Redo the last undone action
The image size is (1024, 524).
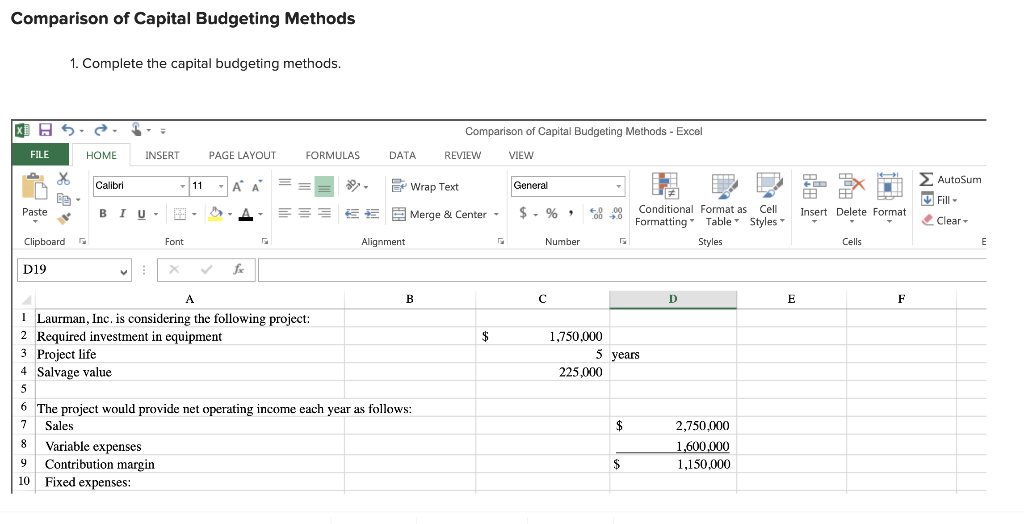(101, 130)
